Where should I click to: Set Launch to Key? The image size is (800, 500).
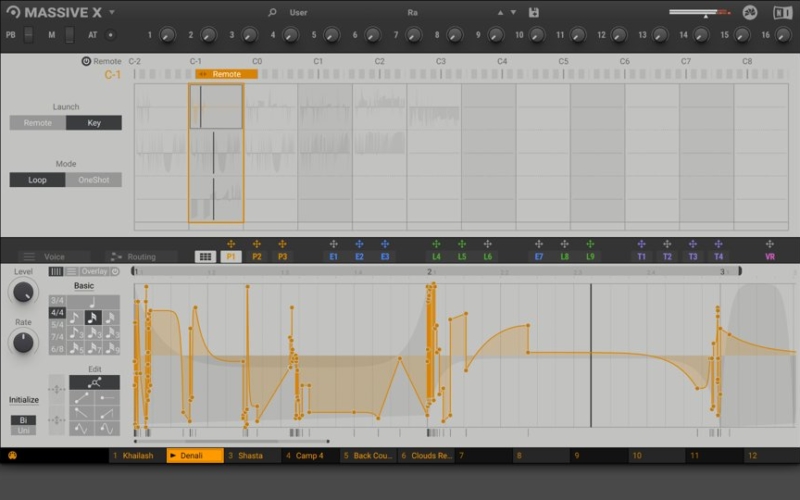[94, 122]
